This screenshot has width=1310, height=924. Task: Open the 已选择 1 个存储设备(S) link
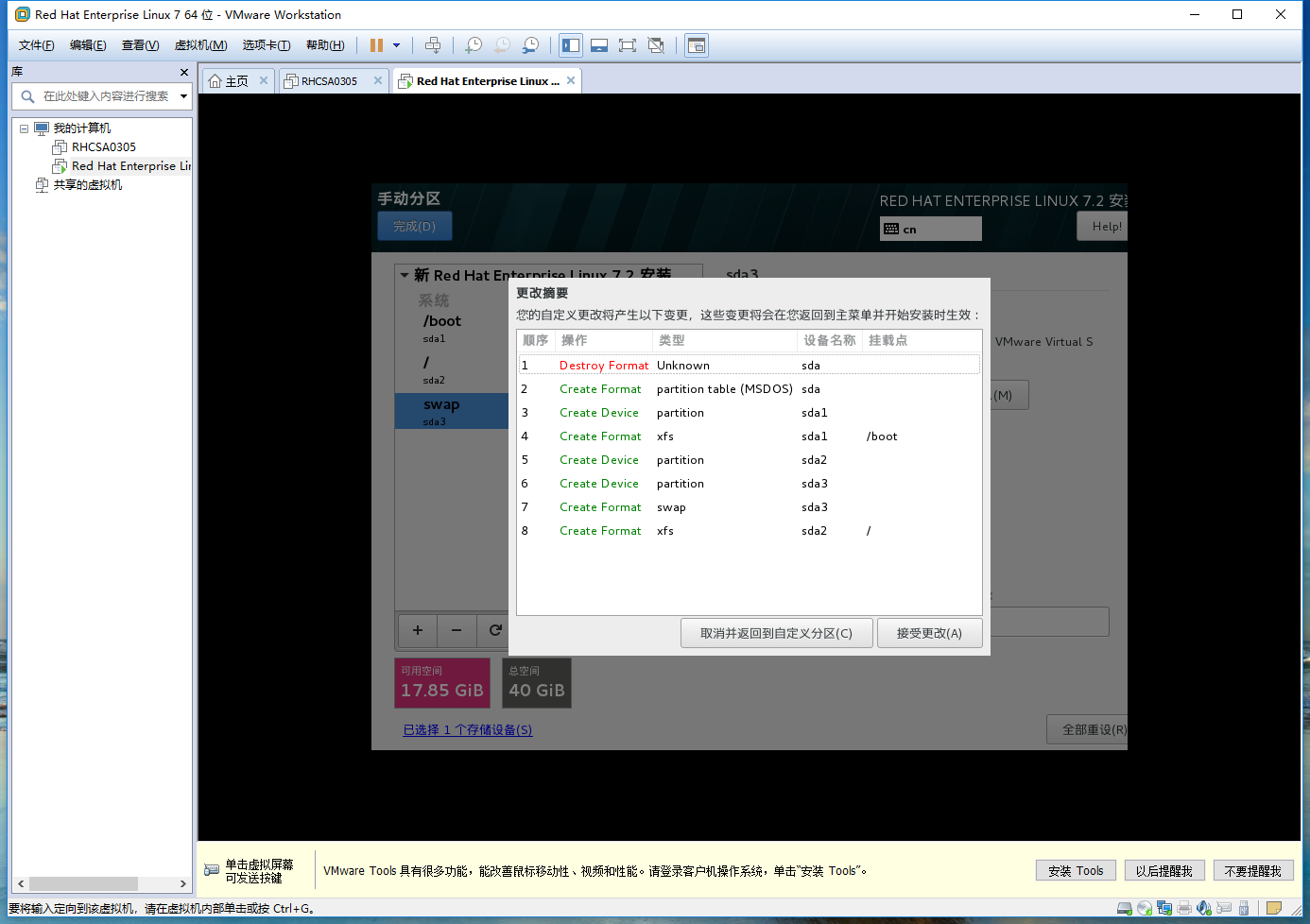click(468, 730)
